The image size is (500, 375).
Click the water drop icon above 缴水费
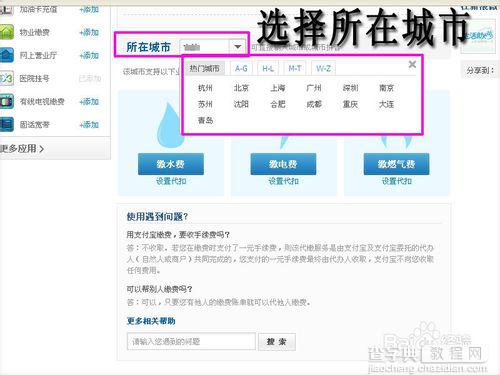pos(171,125)
